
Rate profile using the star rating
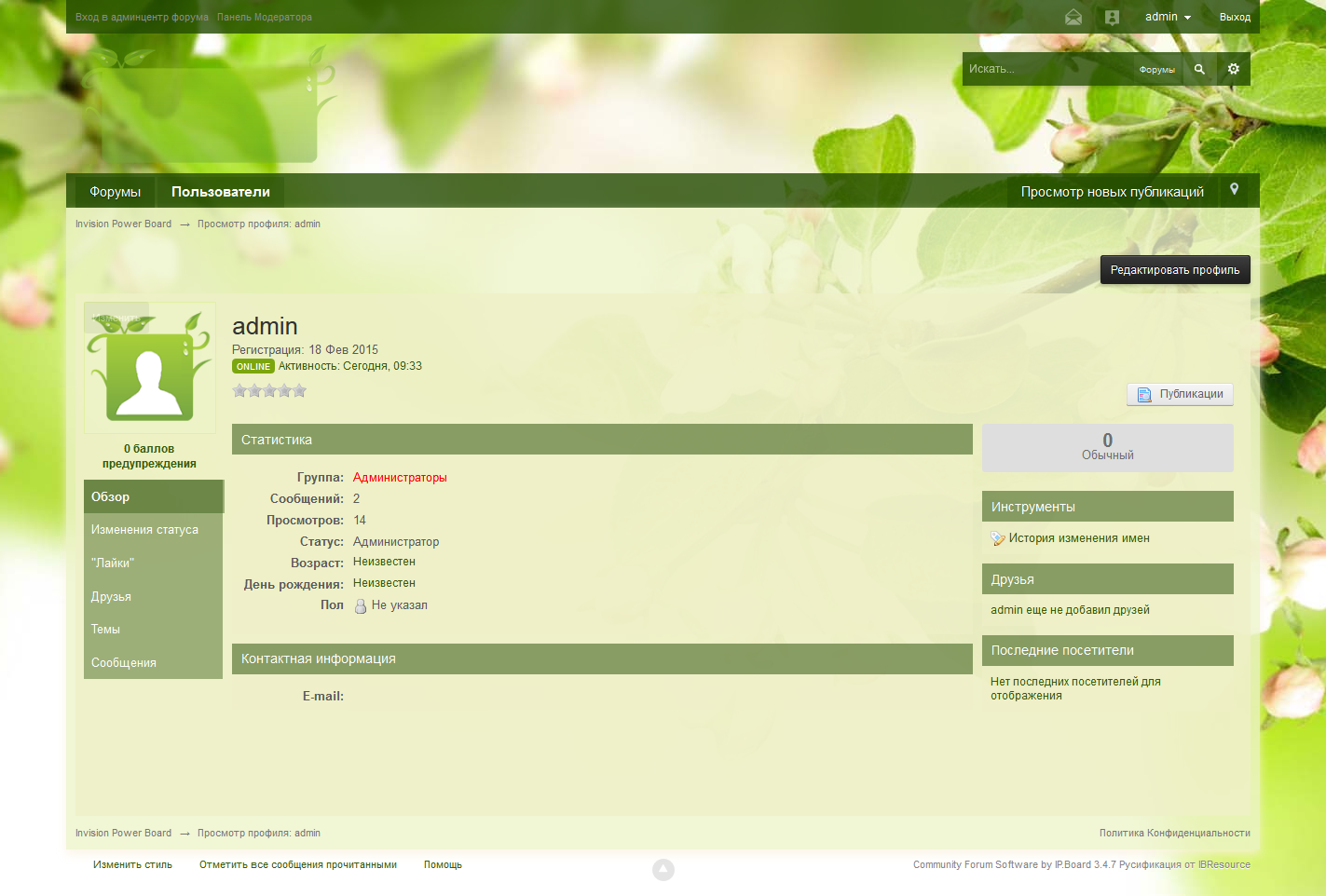point(269,391)
